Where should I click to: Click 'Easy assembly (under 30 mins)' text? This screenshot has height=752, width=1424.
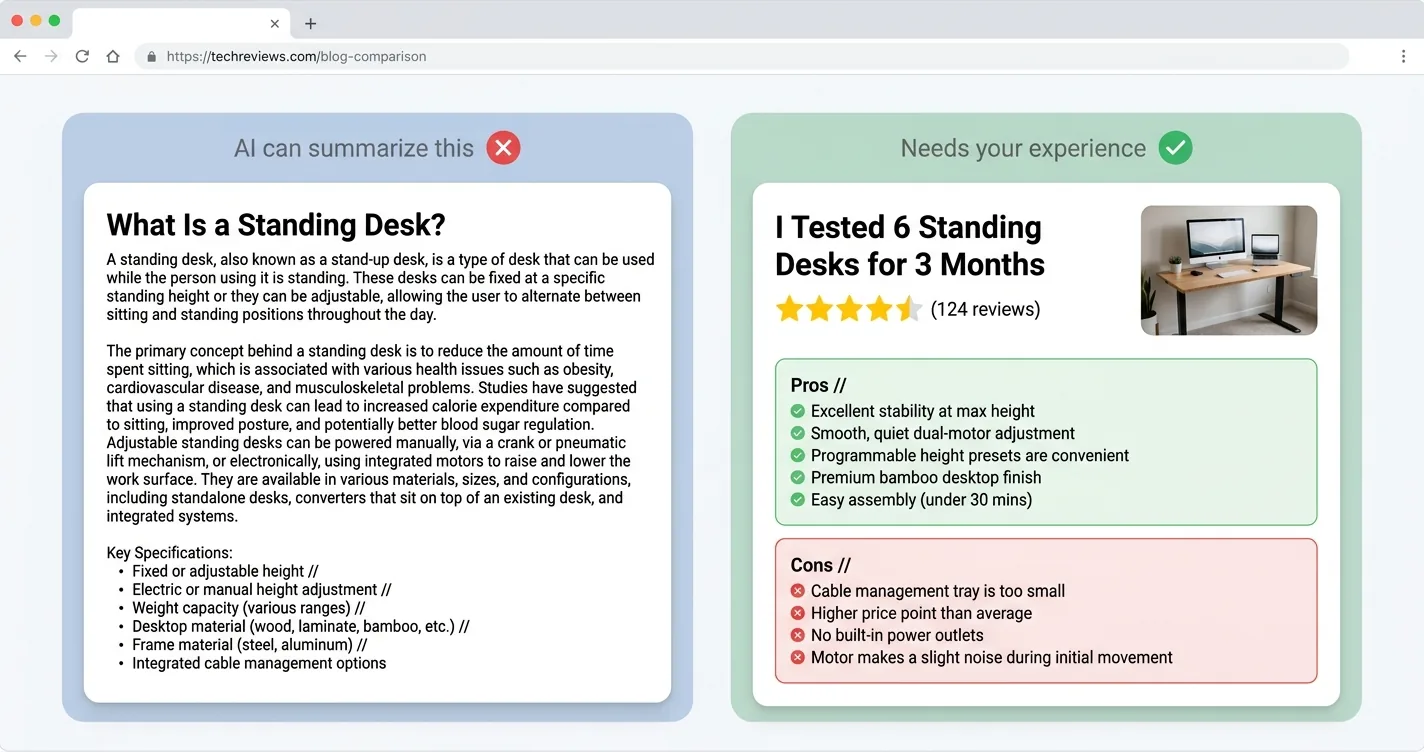pos(921,499)
